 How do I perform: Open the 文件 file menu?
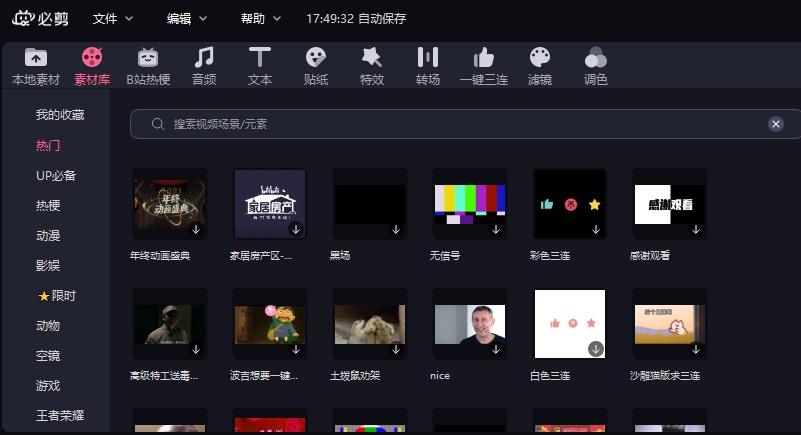coord(113,19)
